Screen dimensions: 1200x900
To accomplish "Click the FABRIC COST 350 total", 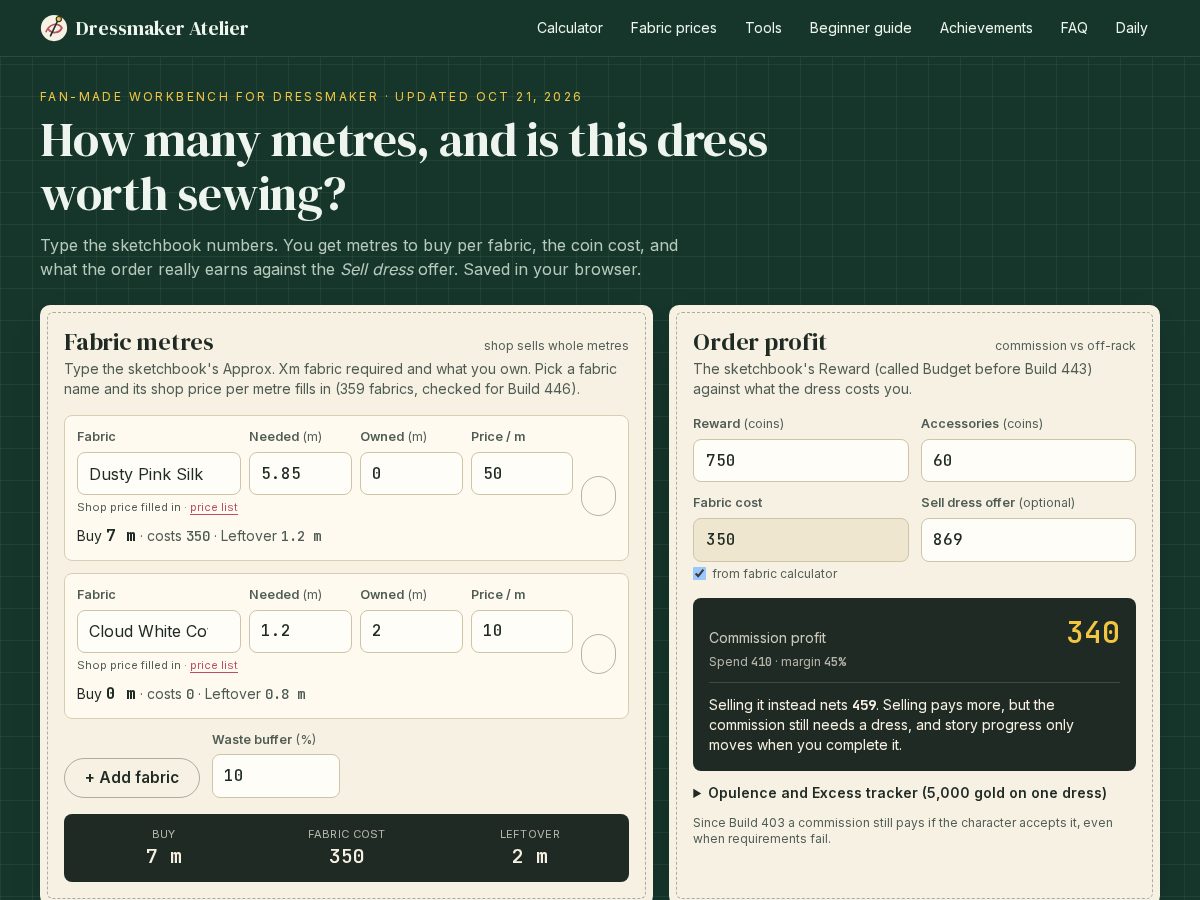I will [x=346, y=848].
